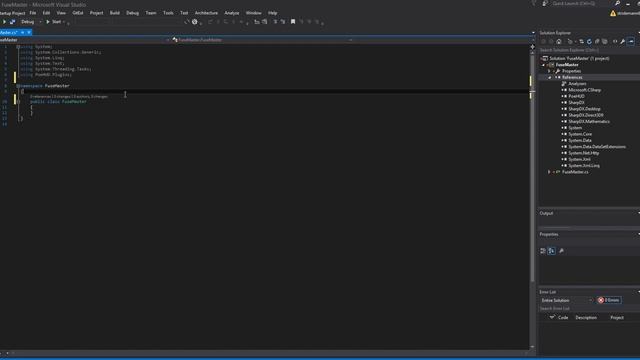Click the save-all icon near Debug dropdown
This screenshot has width=640, height=360.
click(12, 22)
